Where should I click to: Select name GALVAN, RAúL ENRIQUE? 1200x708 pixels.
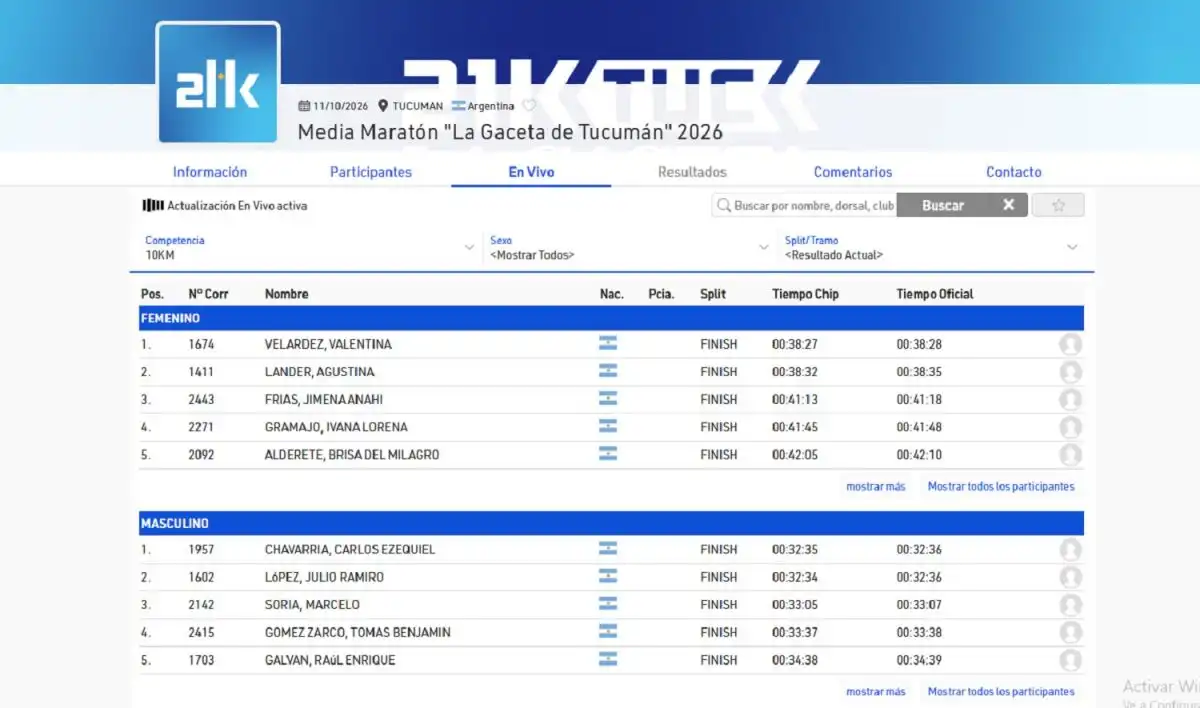[330, 660]
